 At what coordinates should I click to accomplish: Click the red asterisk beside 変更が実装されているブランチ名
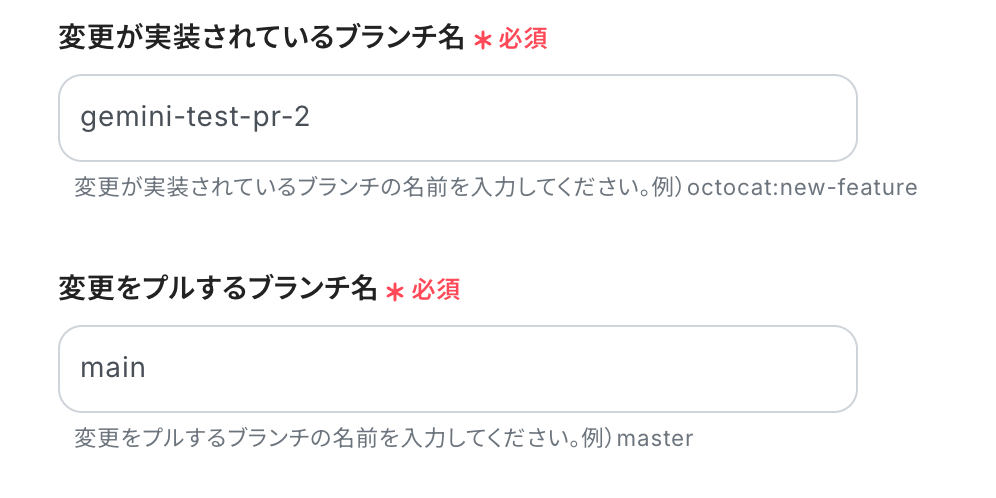point(483,41)
